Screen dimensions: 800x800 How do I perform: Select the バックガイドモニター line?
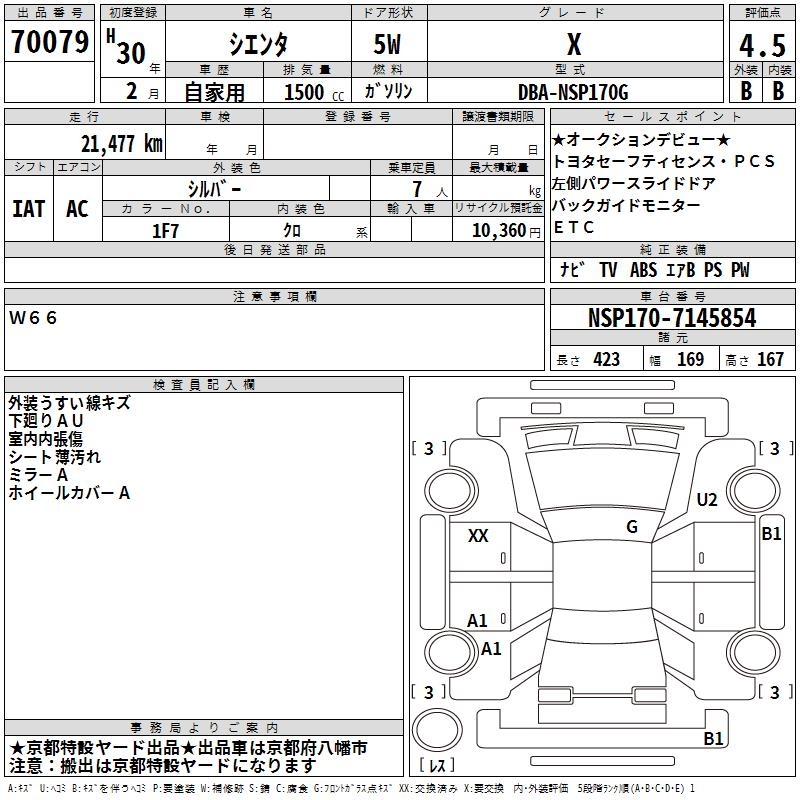coord(627,205)
